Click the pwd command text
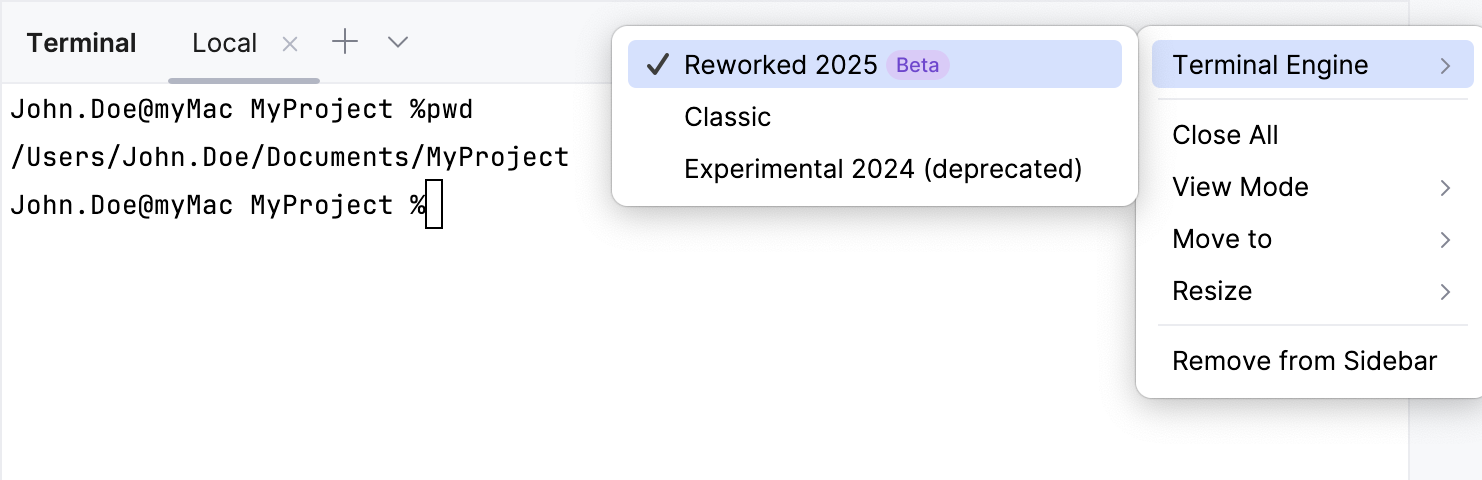The width and height of the screenshot is (1482, 480). coord(450,109)
